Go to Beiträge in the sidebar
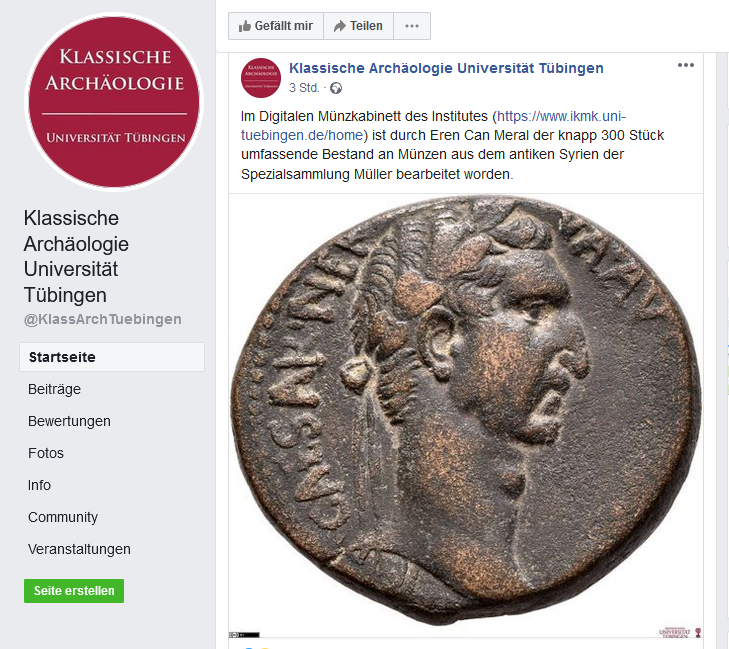The image size is (729, 649). click(54, 389)
